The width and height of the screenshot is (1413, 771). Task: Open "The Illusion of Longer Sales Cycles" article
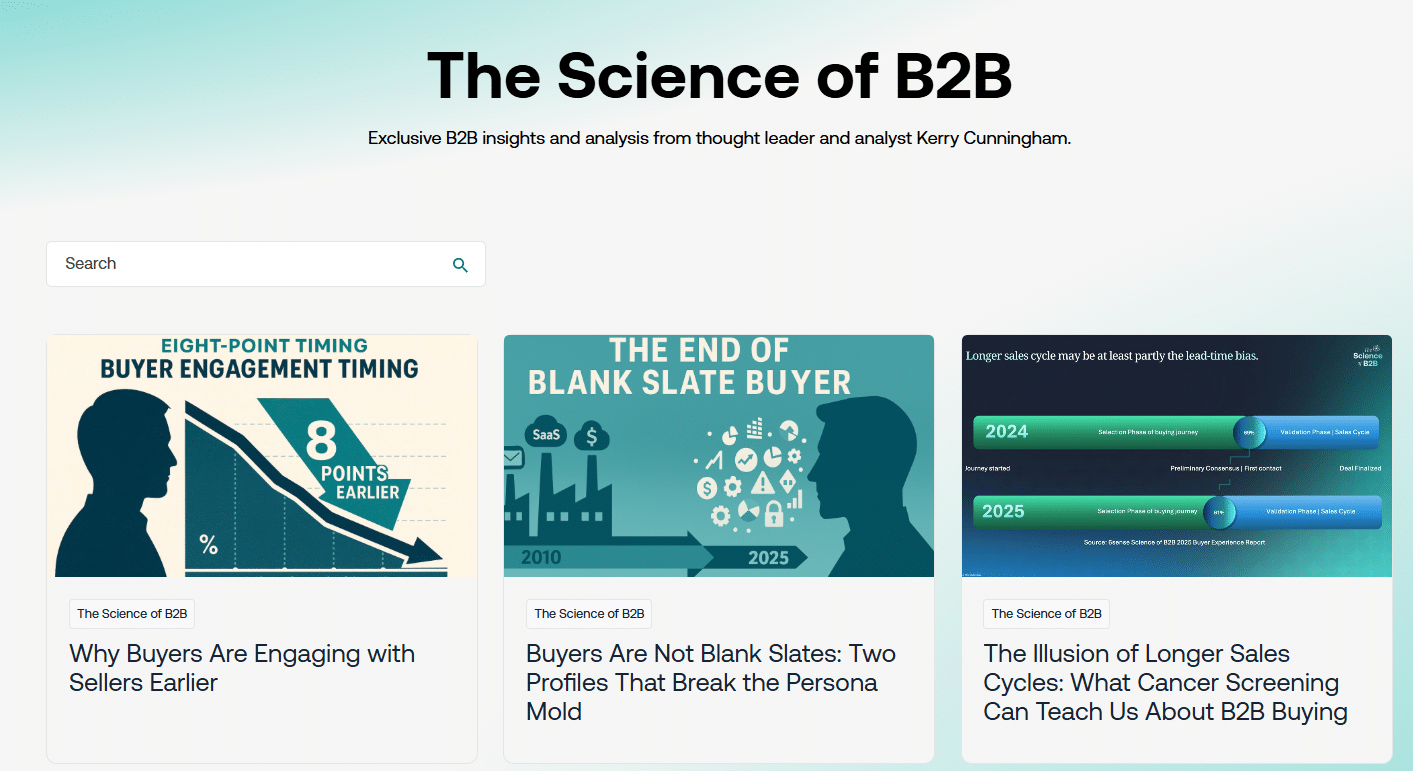pyautogui.click(x=1165, y=682)
